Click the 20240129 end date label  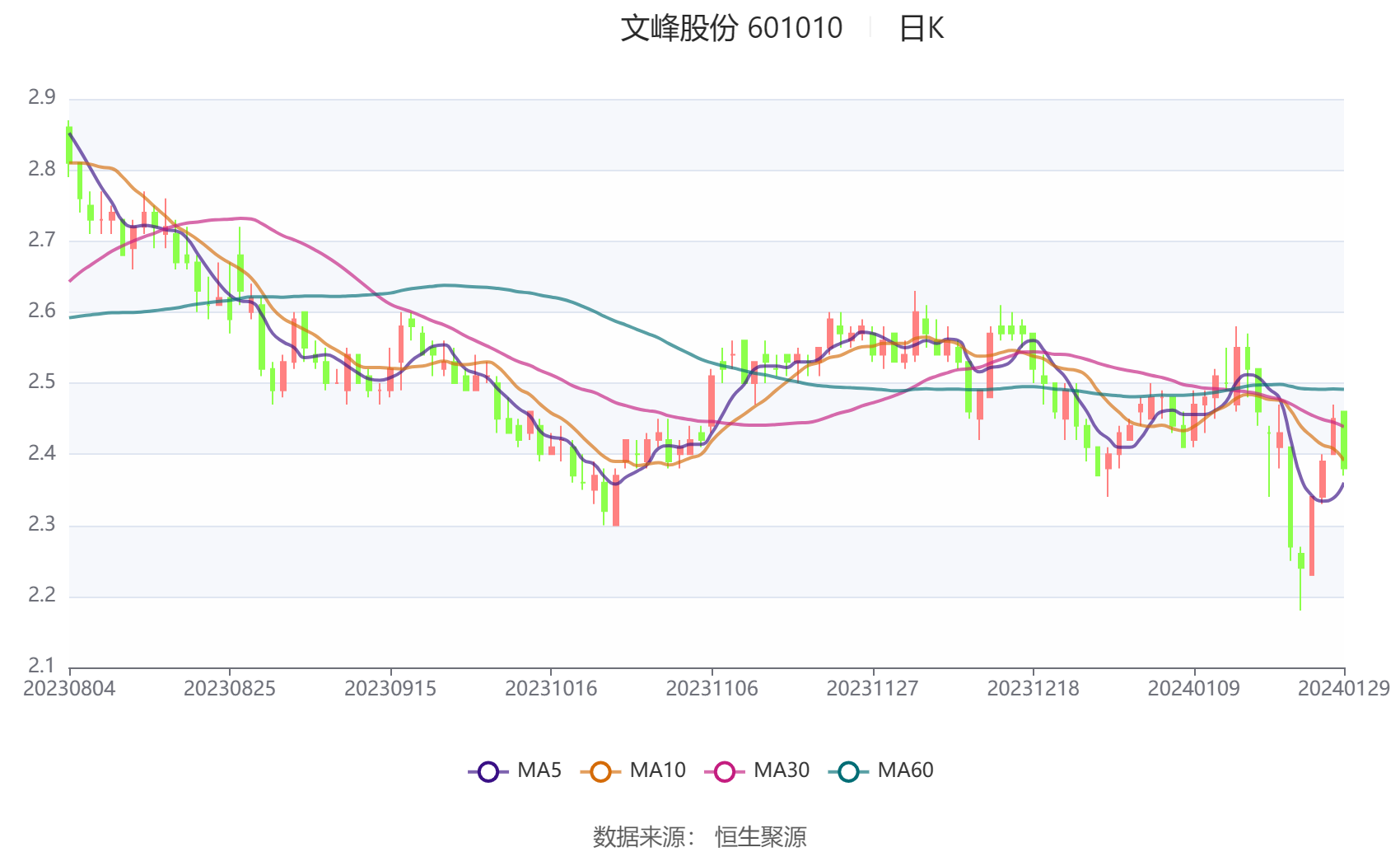[x=1343, y=689]
